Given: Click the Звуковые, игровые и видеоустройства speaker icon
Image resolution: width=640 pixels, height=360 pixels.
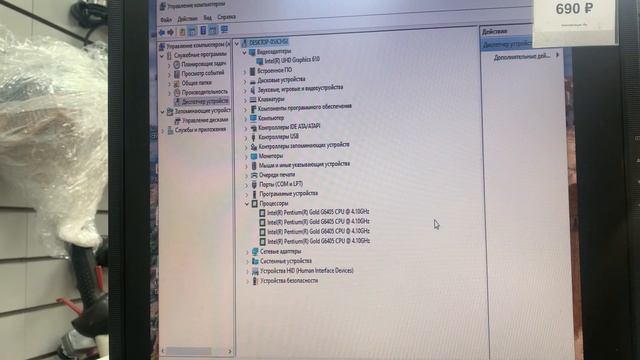Looking at the screenshot, I should click(x=253, y=90).
